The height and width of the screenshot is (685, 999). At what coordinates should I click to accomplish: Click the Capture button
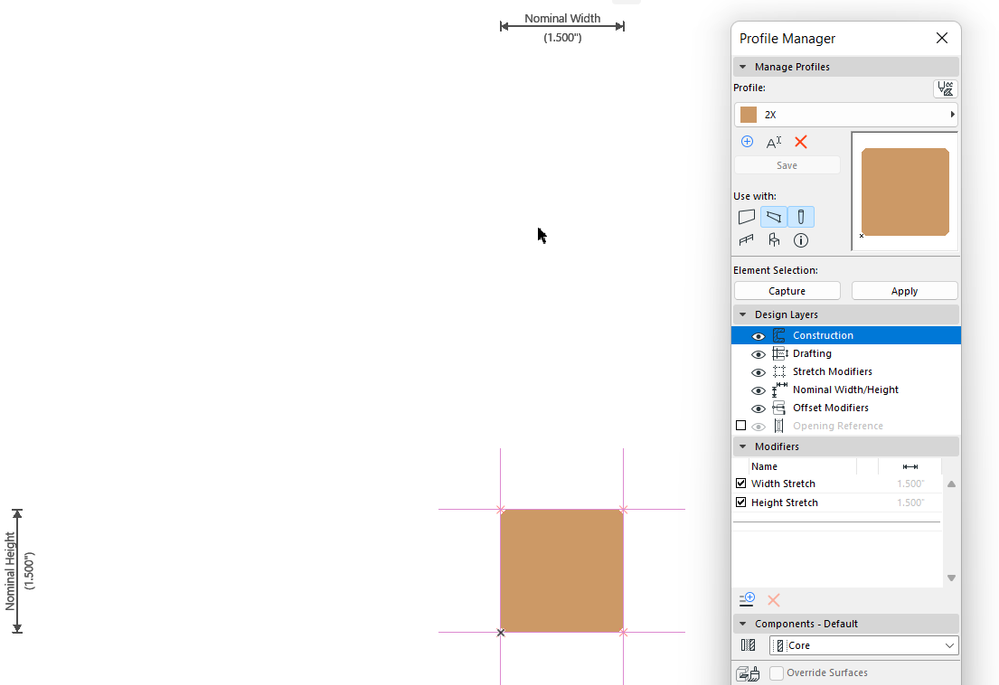[x=787, y=290]
